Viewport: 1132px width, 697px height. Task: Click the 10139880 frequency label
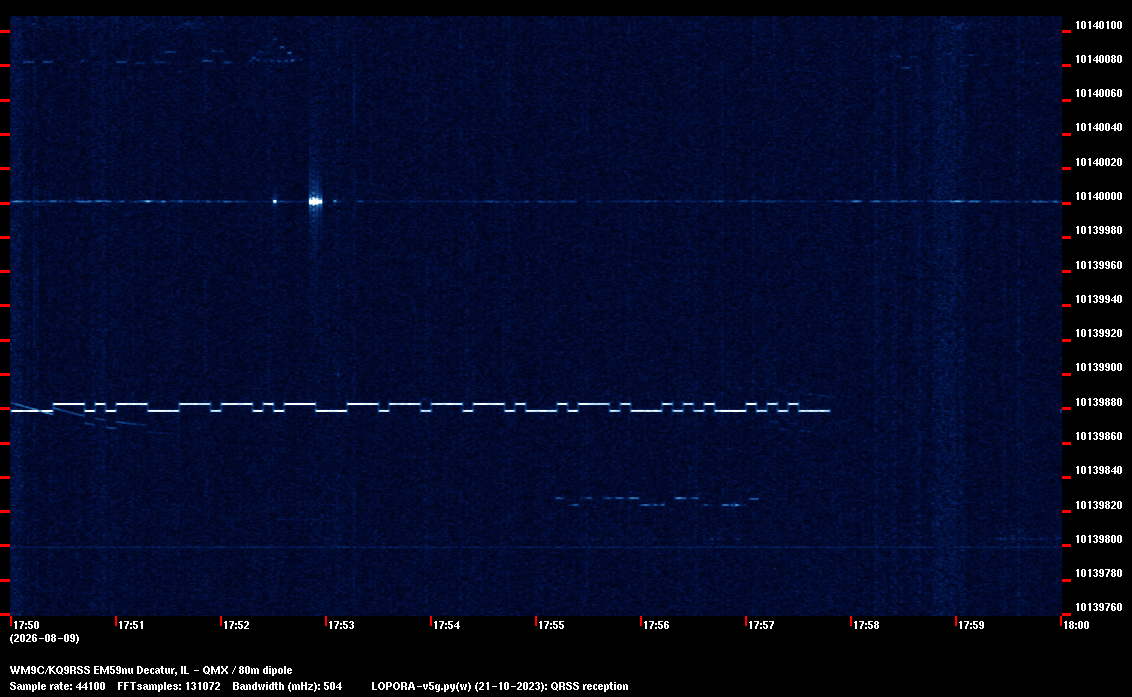[x=1098, y=402]
